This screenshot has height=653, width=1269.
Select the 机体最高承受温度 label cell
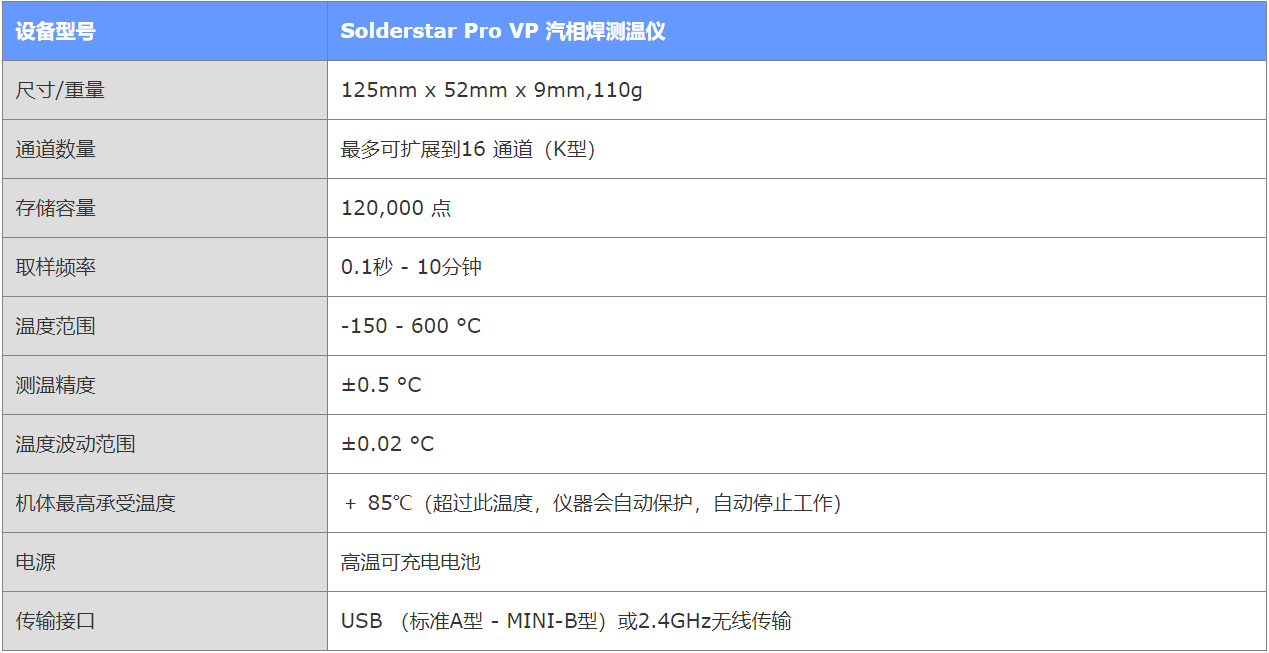tap(165, 503)
